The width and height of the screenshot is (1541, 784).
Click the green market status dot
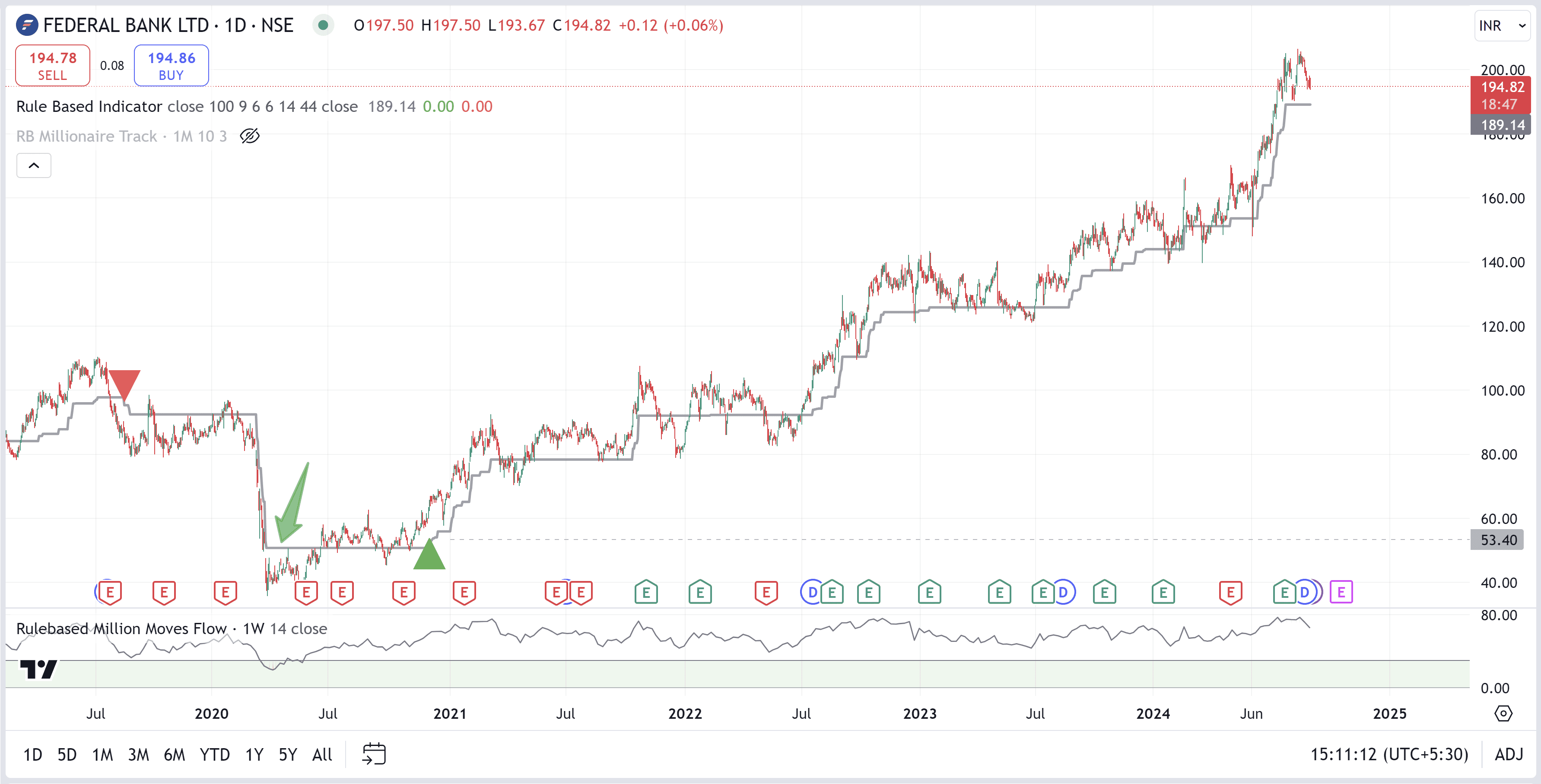323,25
